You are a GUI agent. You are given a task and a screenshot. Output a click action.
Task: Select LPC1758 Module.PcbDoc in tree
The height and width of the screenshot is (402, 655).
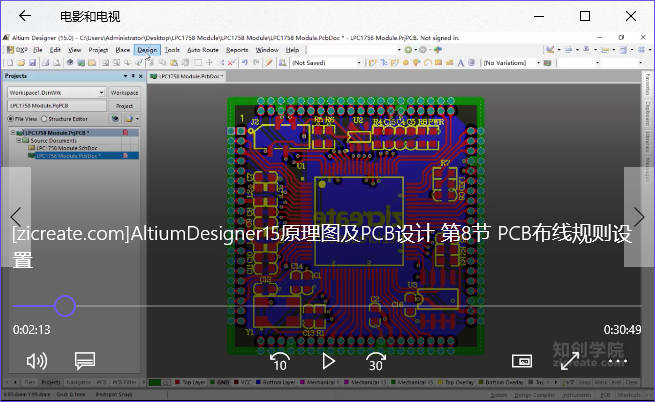(x=69, y=156)
